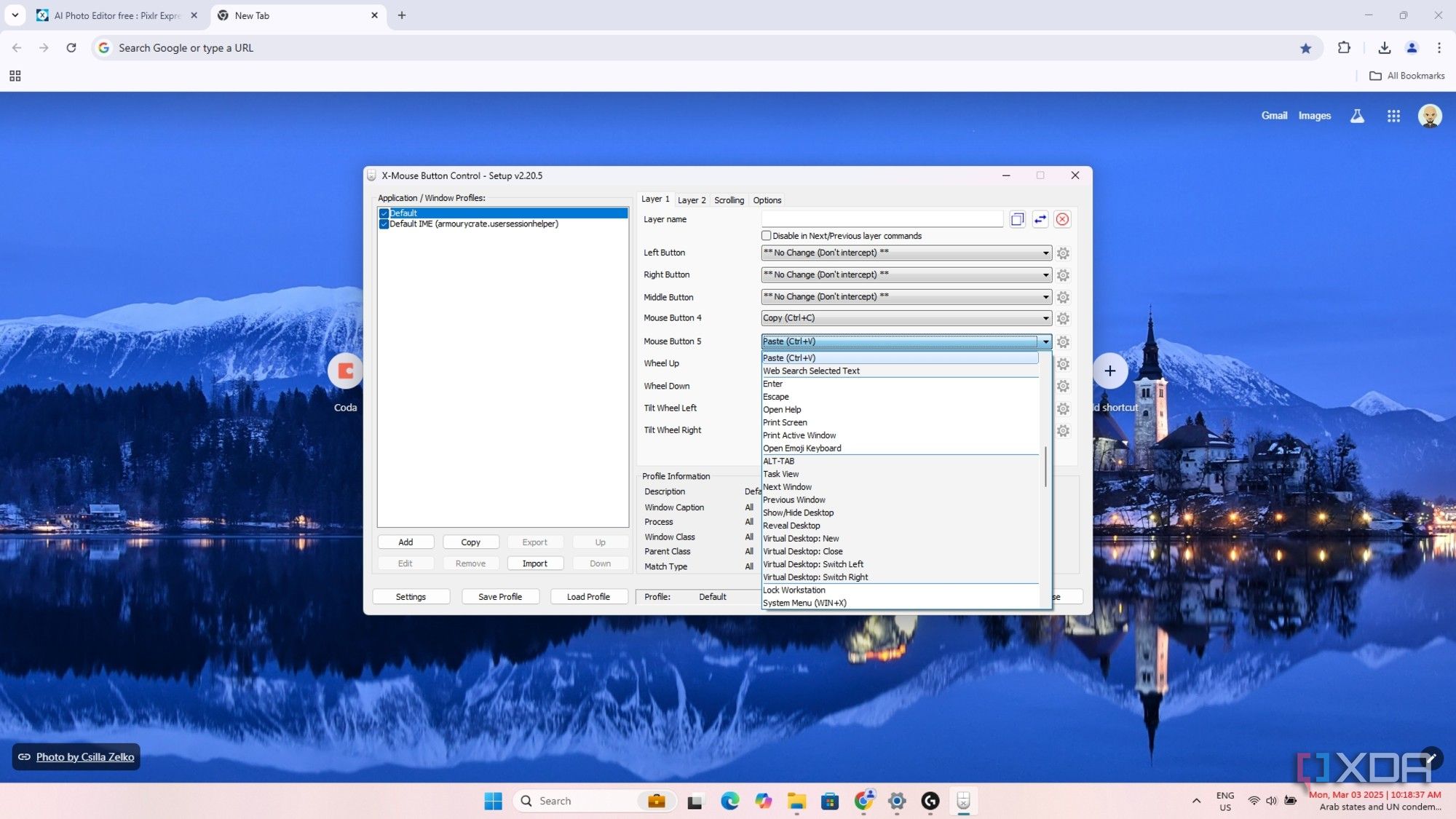Uncheck the Default IME profile checkbox

(x=384, y=224)
